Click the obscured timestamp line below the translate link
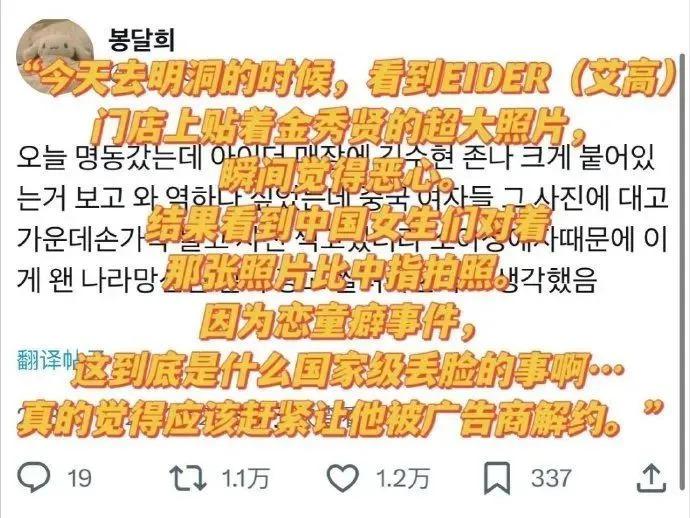The height and width of the screenshot is (518, 690). [x=186, y=414]
